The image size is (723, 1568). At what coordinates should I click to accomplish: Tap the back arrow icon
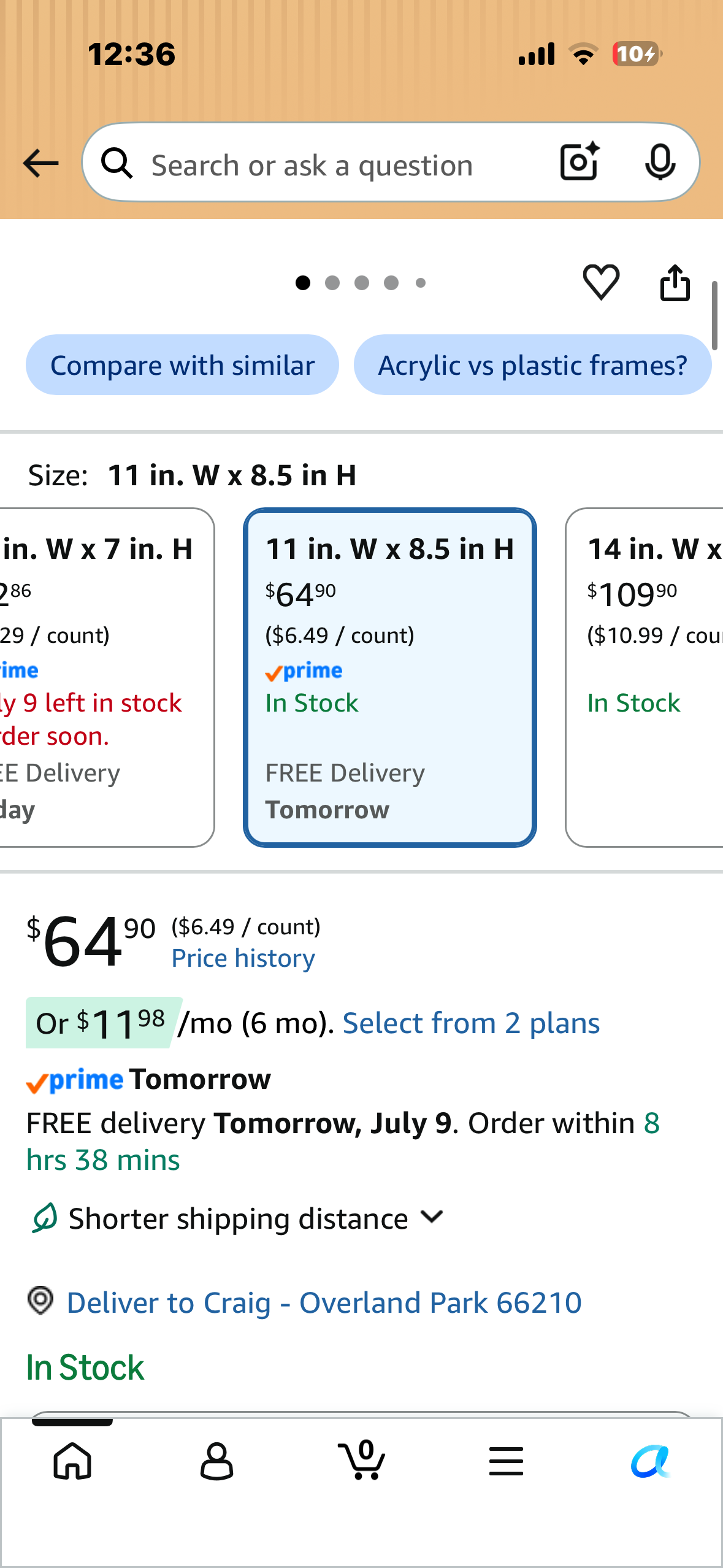pos(40,163)
